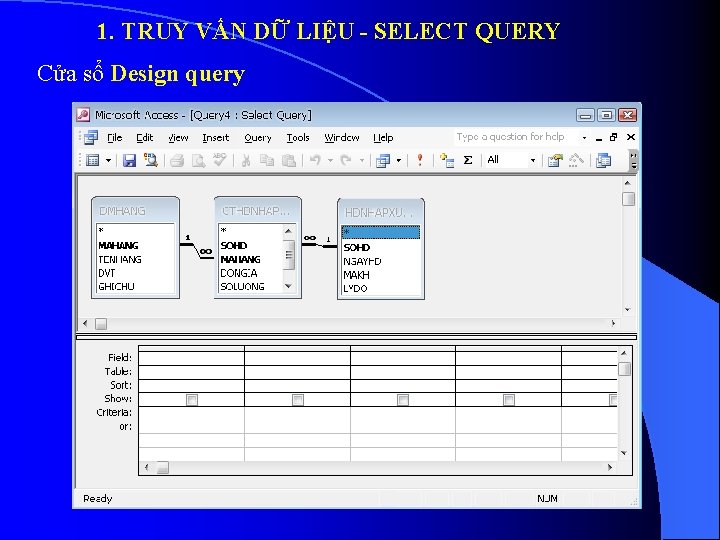The height and width of the screenshot is (540, 720).
Task: Select TENHANG field in DMHANG table
Action: click(x=119, y=259)
